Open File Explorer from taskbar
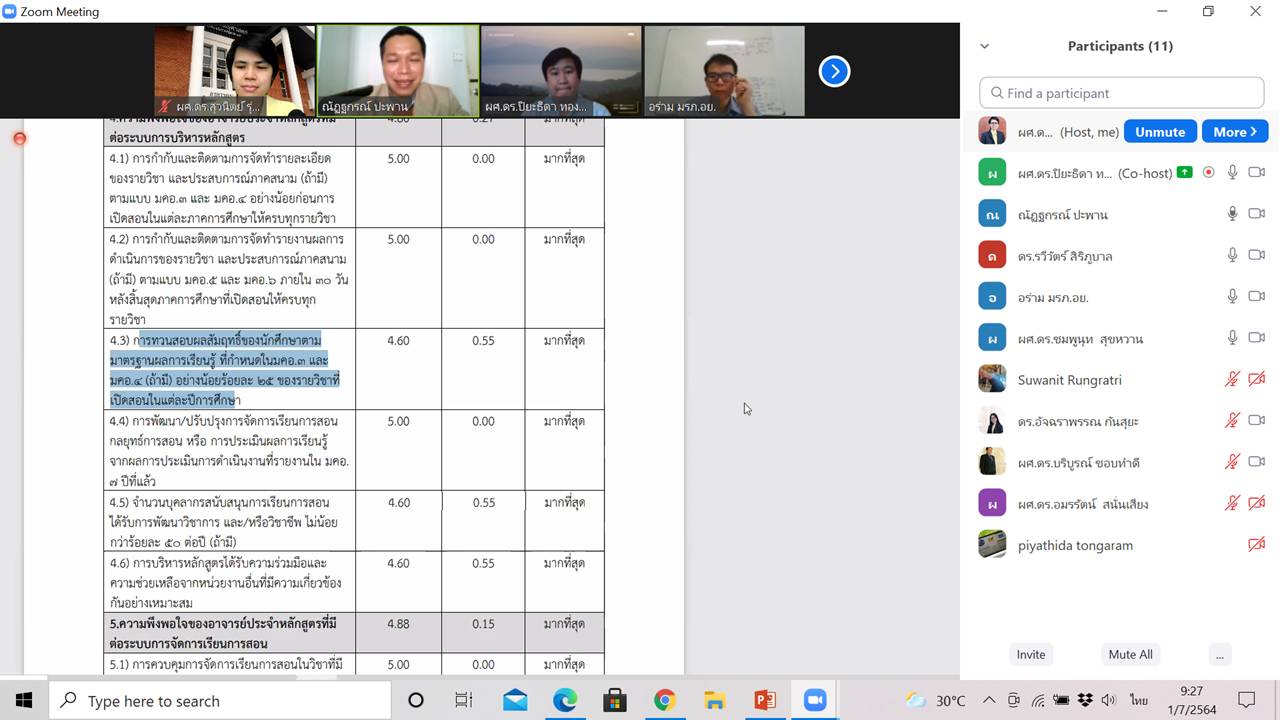Screen dimensions: 1280x720 coord(715,700)
